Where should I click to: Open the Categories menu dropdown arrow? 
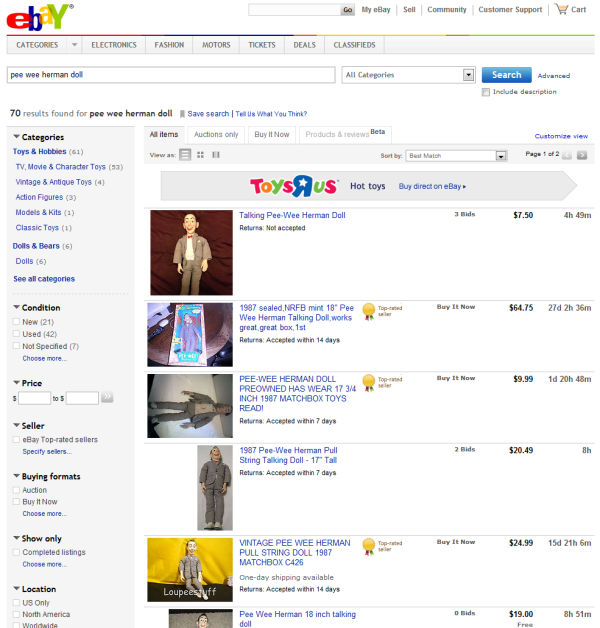74,45
